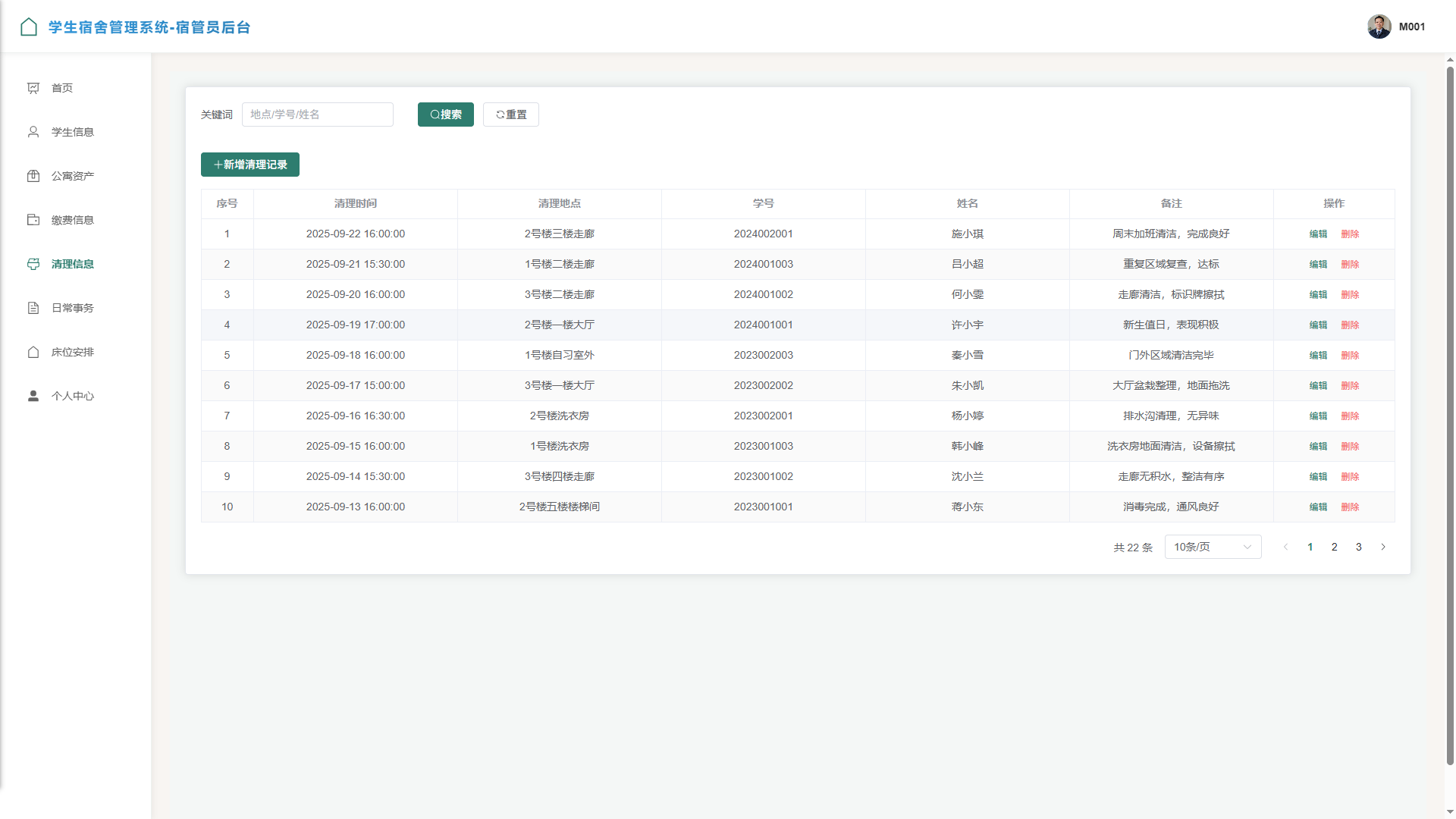Screen dimensions: 1456x819
Task: Delete the record for 沈小兰
Action: pyautogui.click(x=1350, y=477)
